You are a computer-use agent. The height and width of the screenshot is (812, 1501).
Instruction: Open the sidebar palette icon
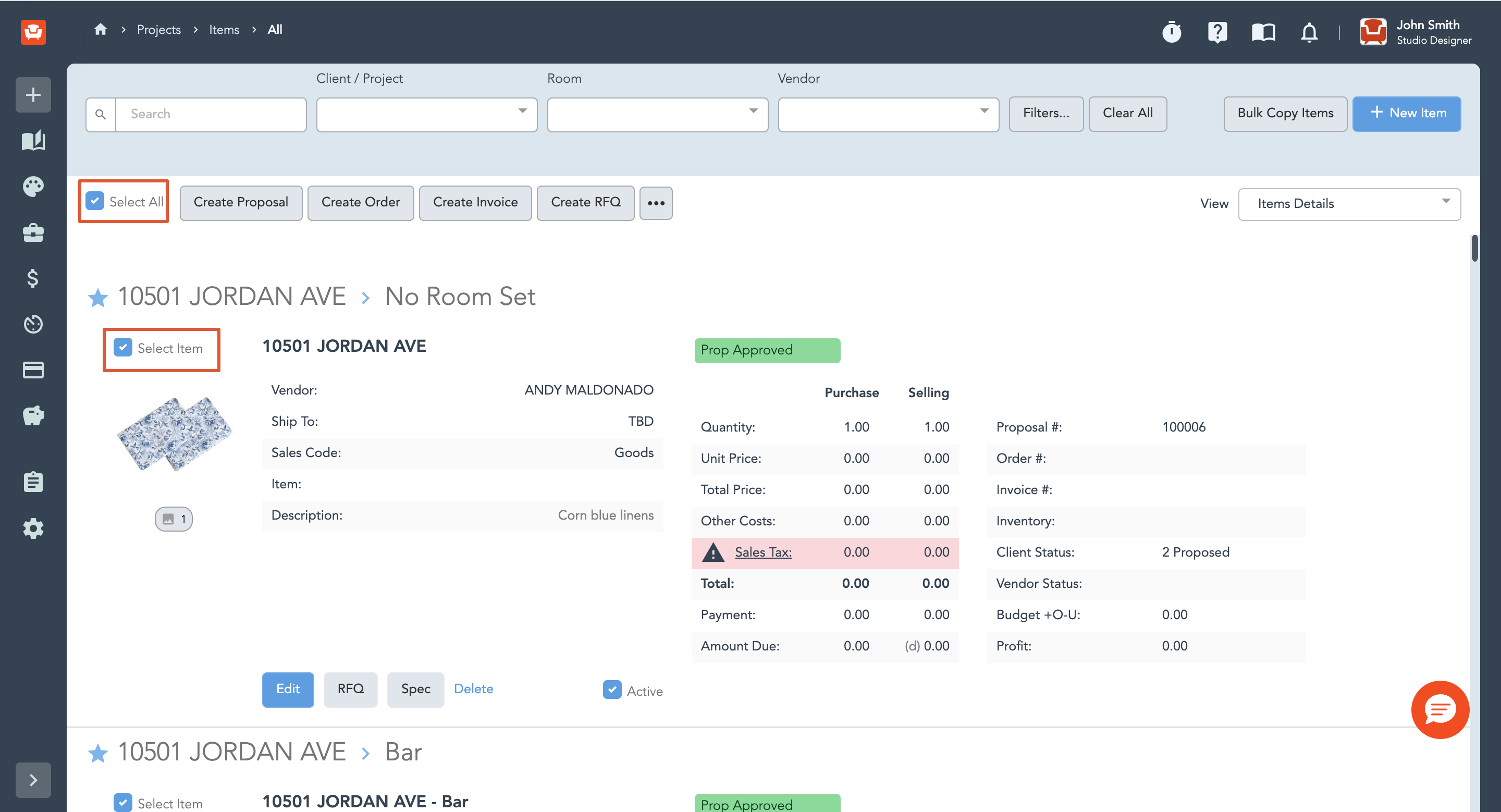pos(33,187)
